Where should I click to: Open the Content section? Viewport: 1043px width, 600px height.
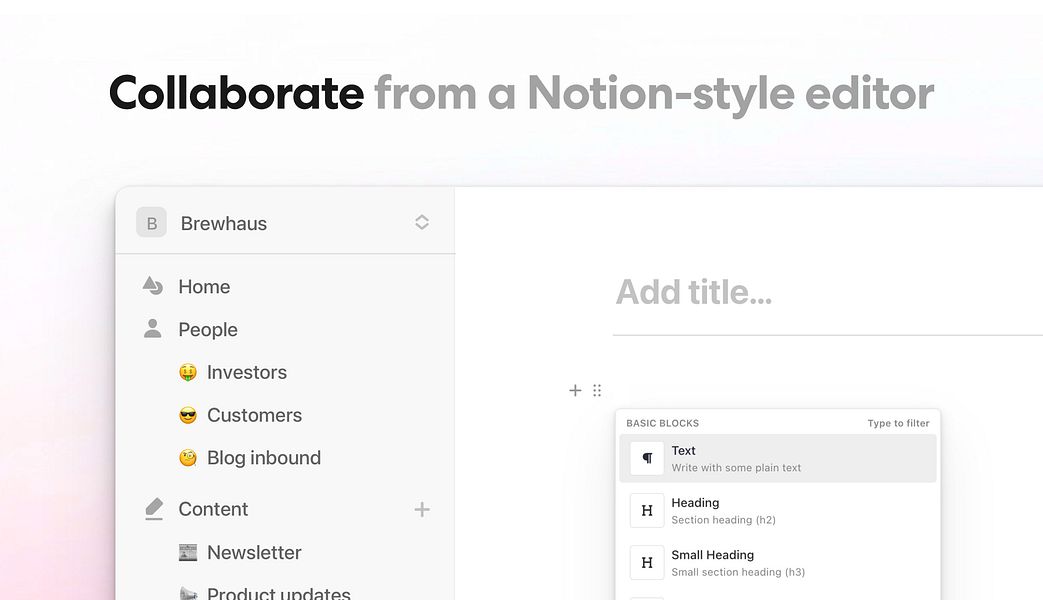click(213, 509)
